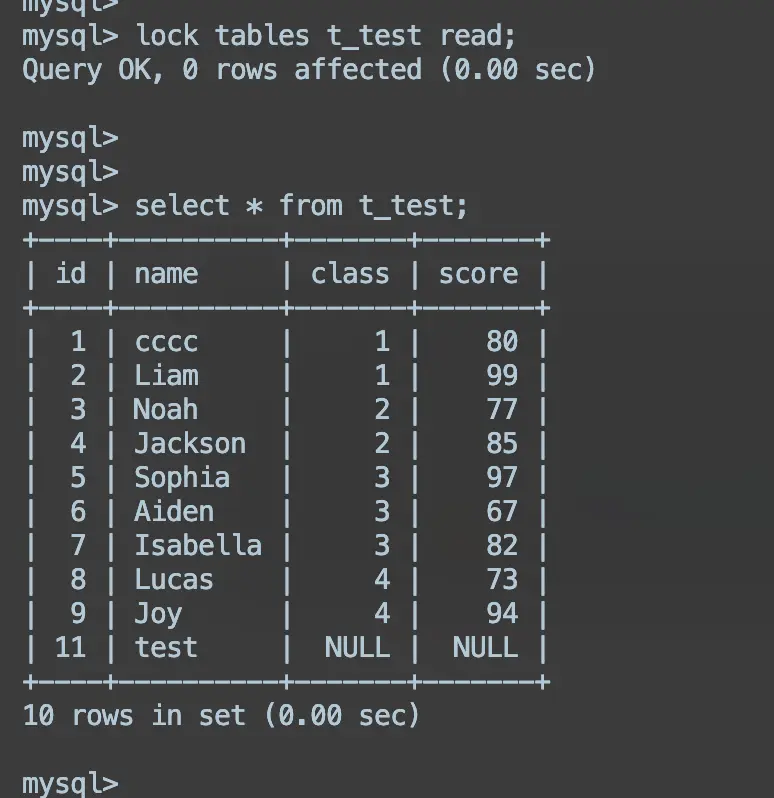Click the 'Lucas' row name
Screen dimensions: 774x798
tap(174, 580)
